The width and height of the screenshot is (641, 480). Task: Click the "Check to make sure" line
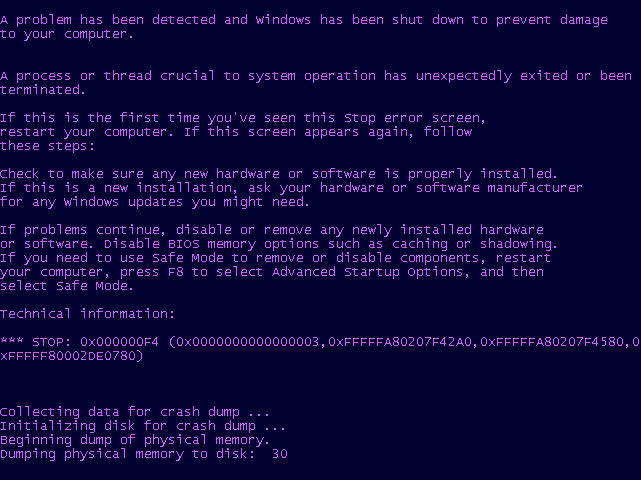pyautogui.click(x=279, y=174)
